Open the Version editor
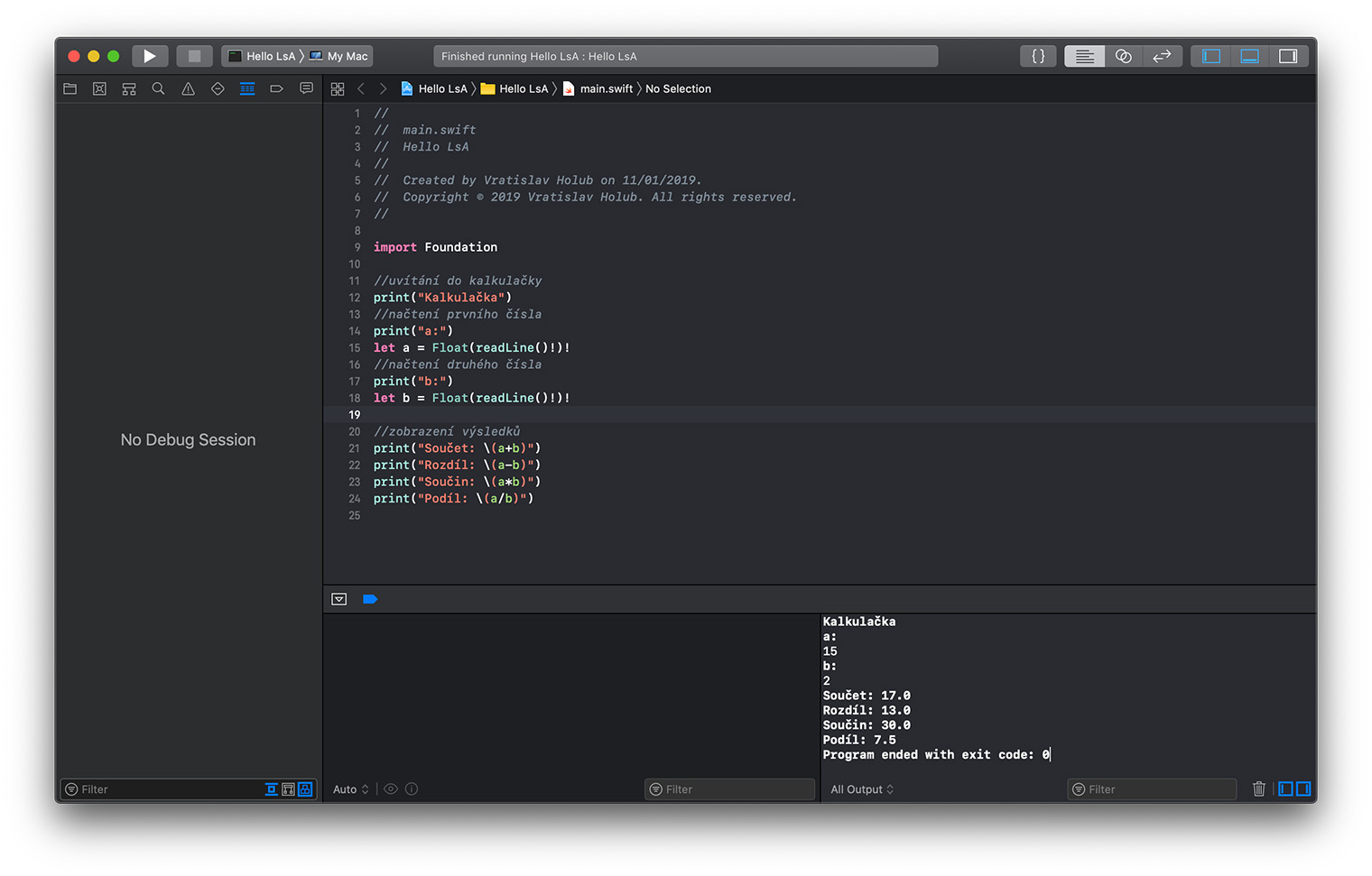This screenshot has width=1372, height=876. (1162, 56)
